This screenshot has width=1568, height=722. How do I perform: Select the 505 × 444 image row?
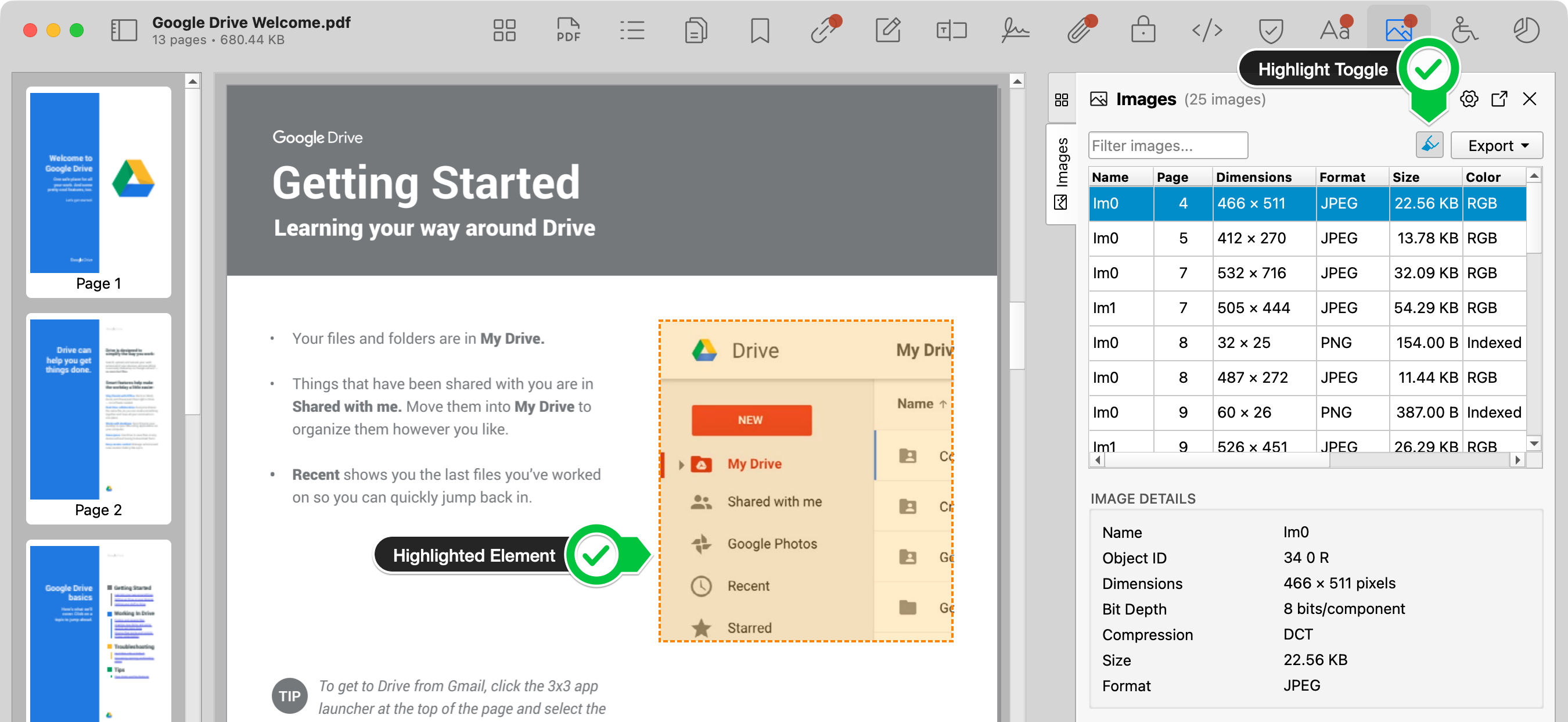(x=1307, y=307)
